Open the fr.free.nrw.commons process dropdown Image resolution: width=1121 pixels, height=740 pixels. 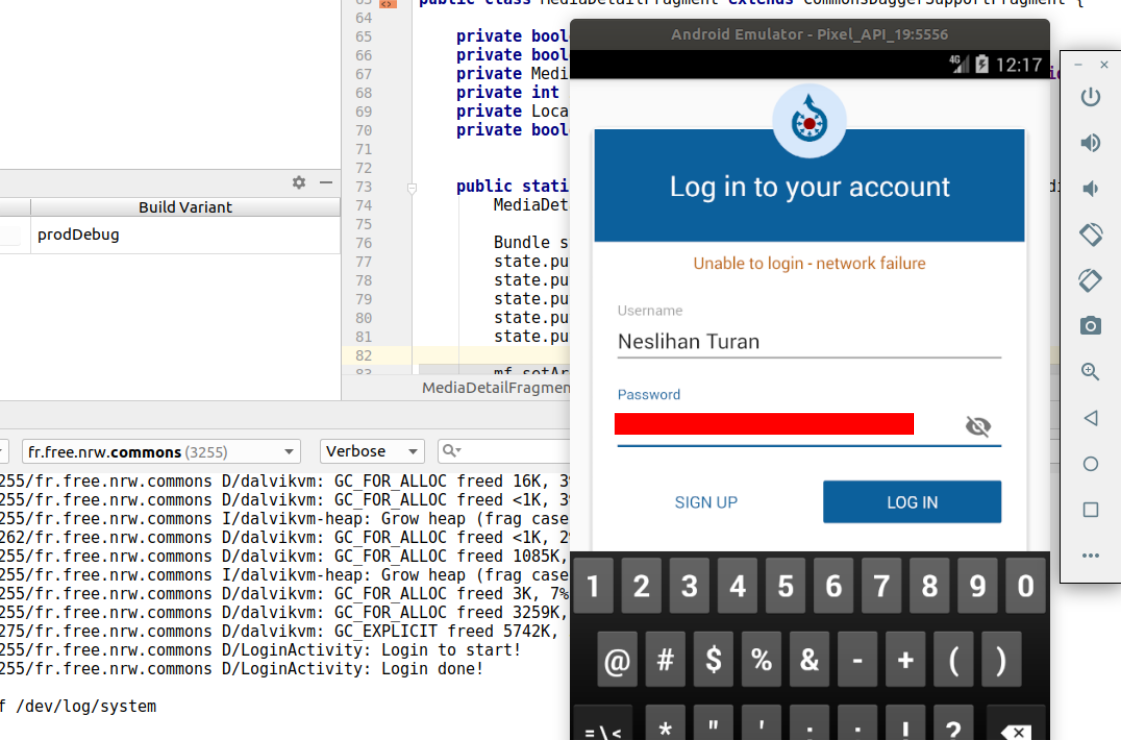160,451
